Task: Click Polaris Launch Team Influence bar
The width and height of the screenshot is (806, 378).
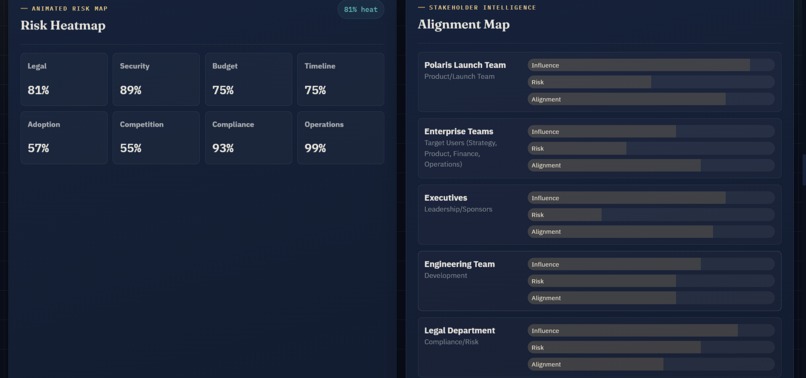Action: tap(651, 65)
